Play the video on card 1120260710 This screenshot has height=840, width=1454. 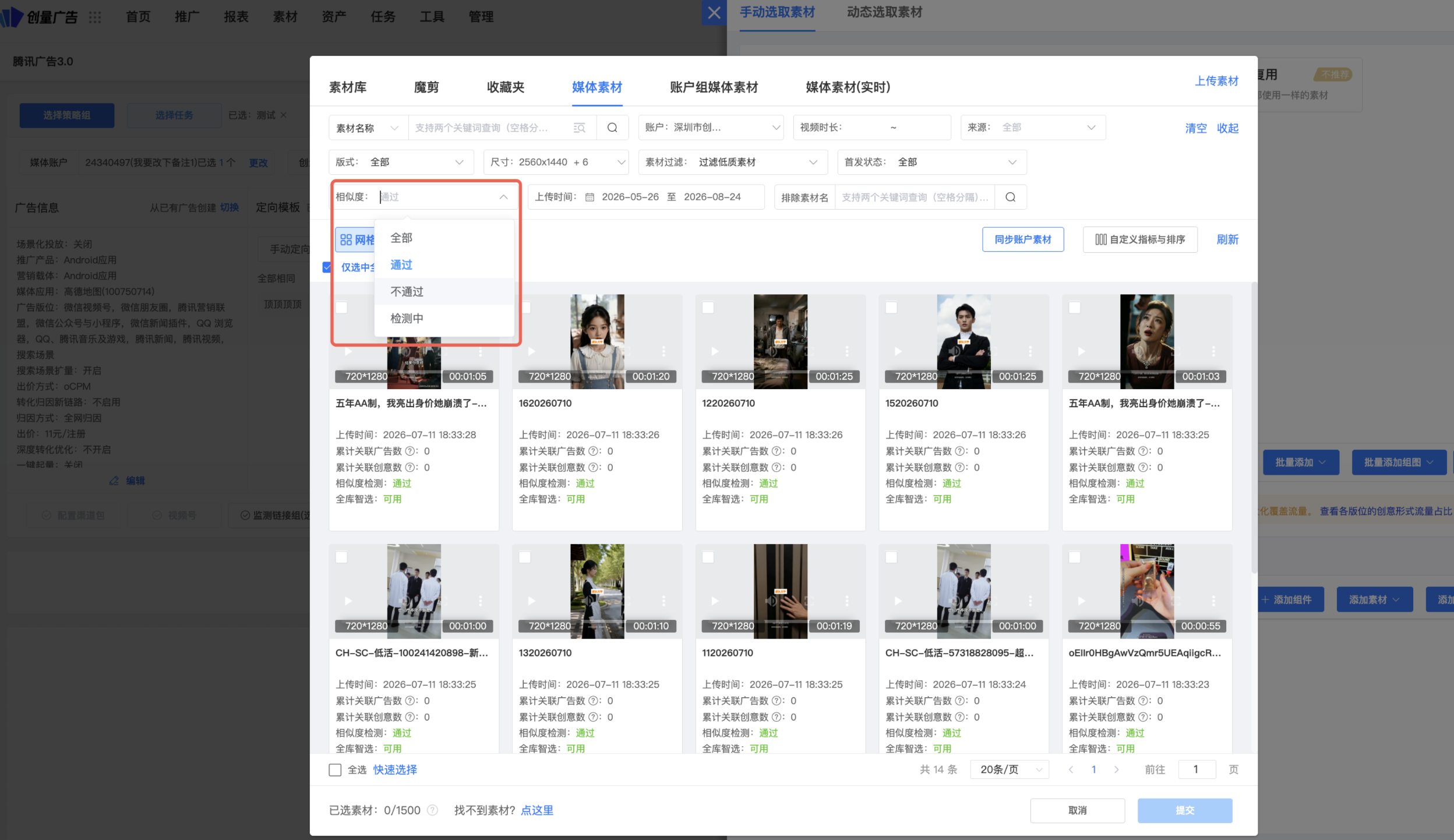tap(715, 601)
